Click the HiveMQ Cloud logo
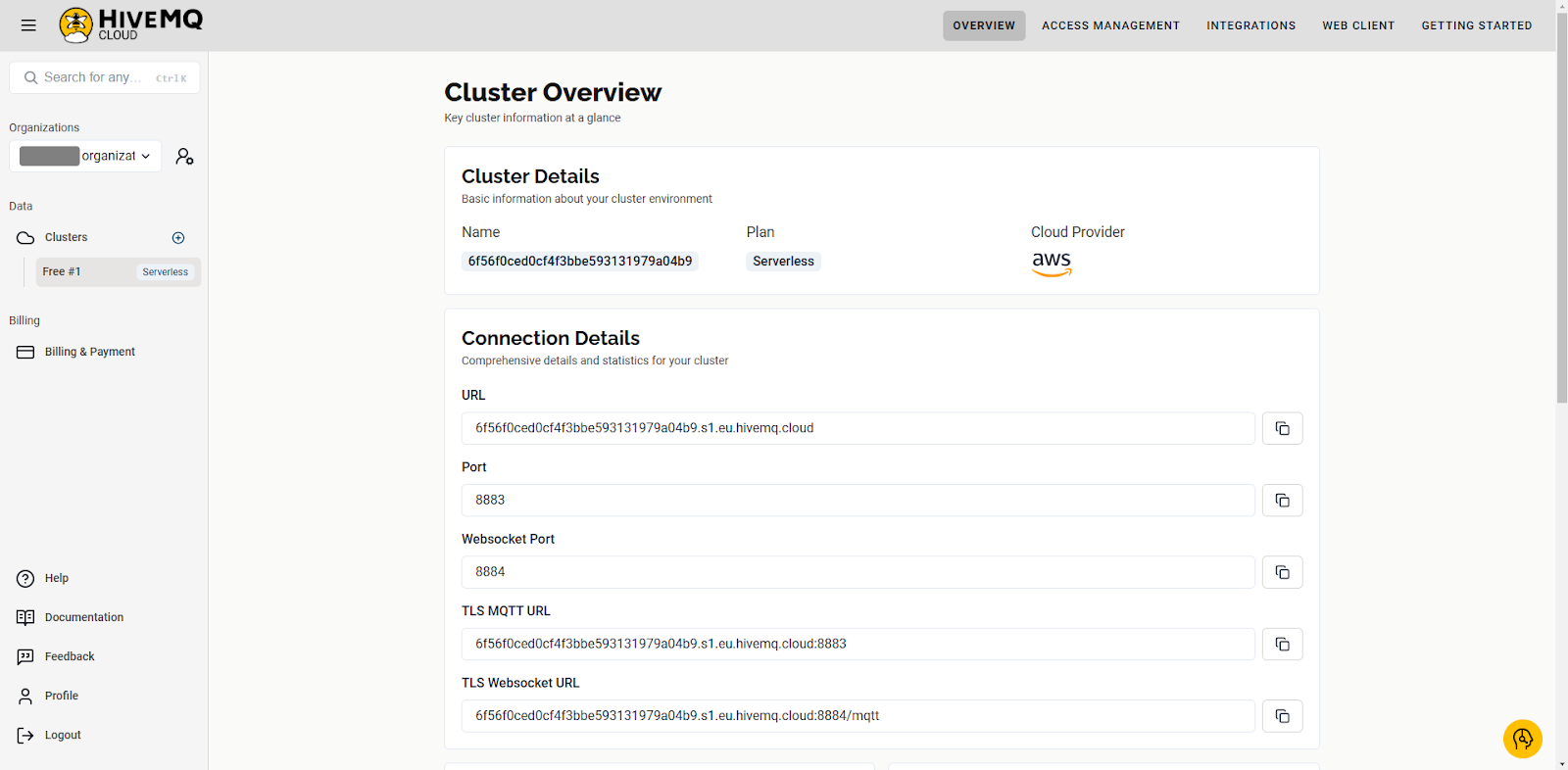Image resolution: width=1568 pixels, height=770 pixels. 130,24
